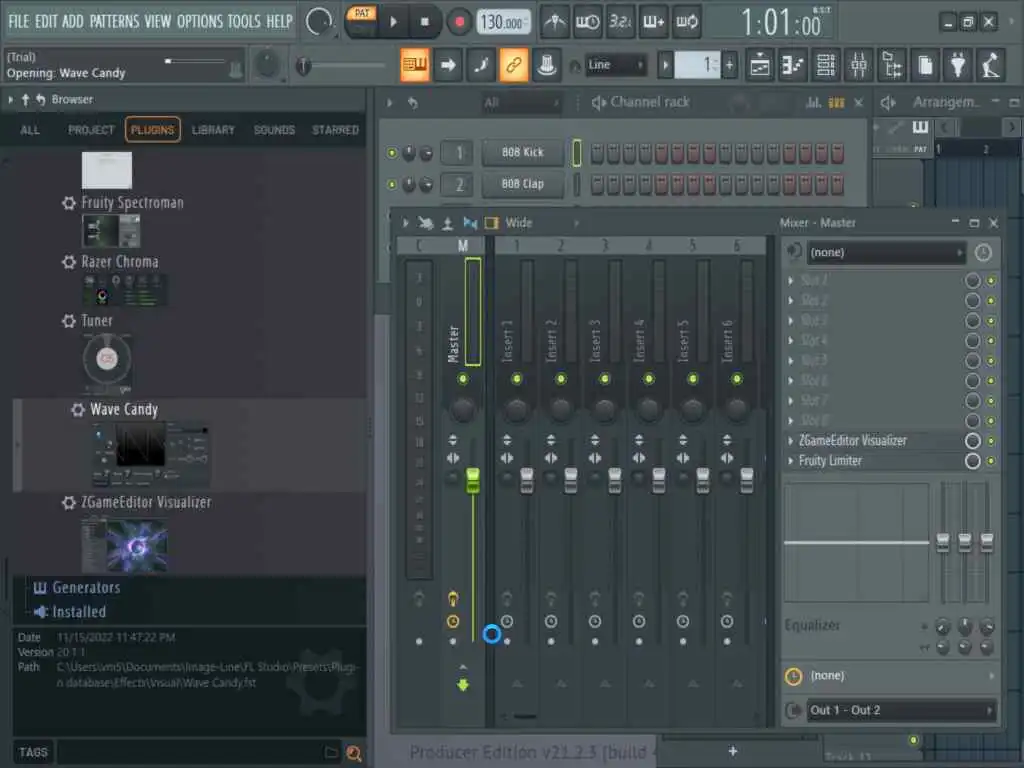Click the plus add track button

coord(733,751)
